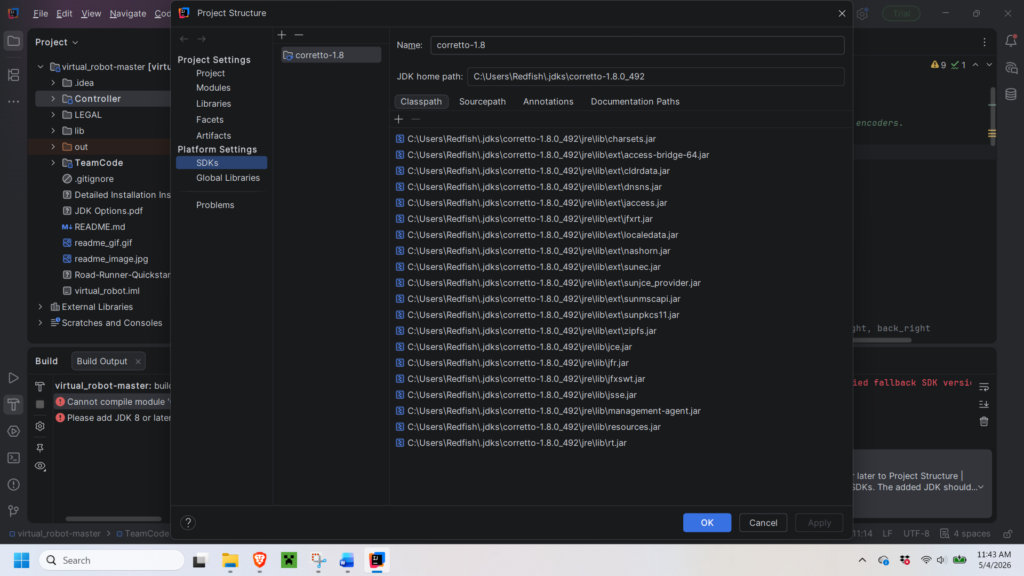The width and height of the screenshot is (1024, 576).
Task: Click the Cancel button
Action: 763,522
